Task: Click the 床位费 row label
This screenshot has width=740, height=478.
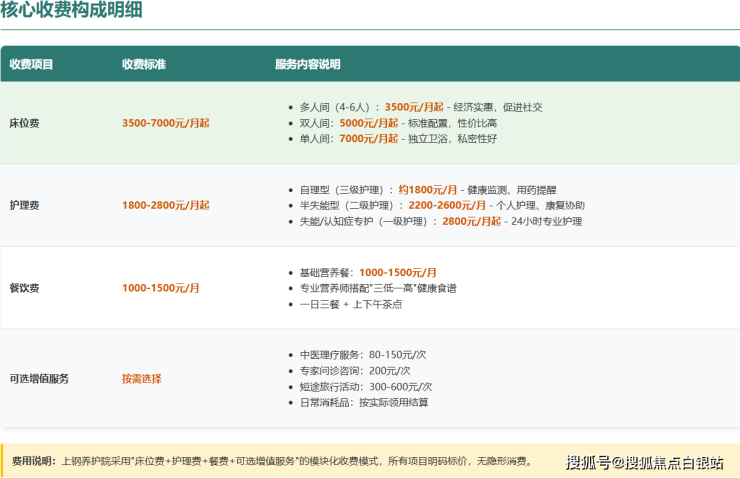Action: (25, 122)
